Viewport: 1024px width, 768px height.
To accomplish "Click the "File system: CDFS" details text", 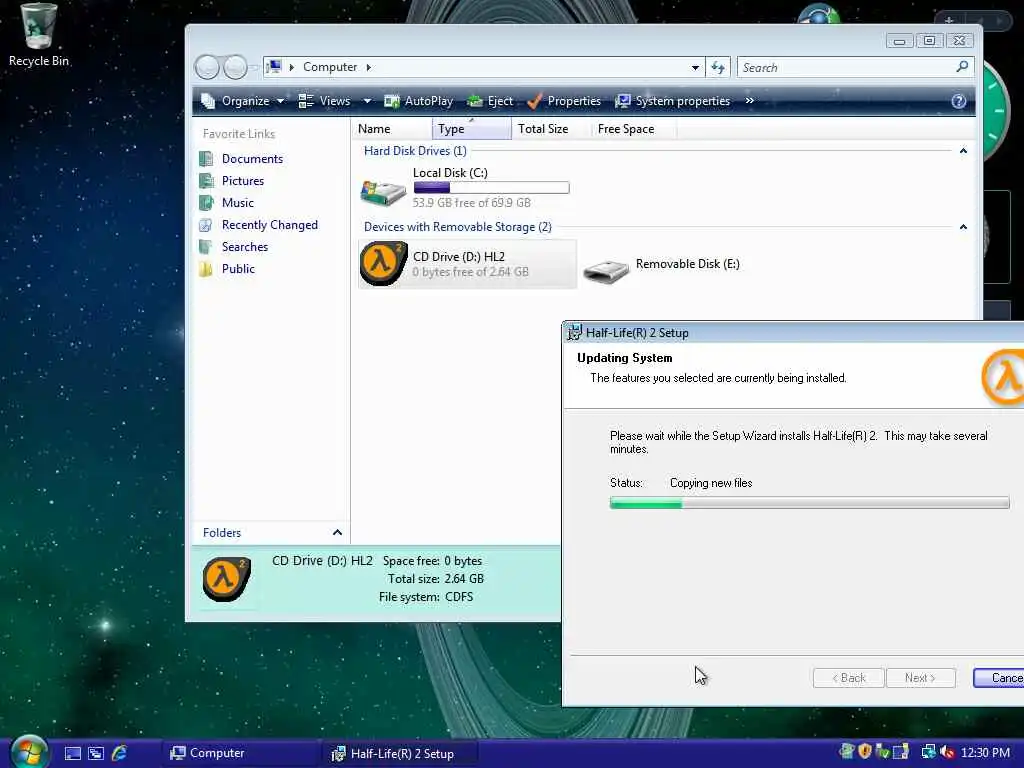I will tap(426, 597).
